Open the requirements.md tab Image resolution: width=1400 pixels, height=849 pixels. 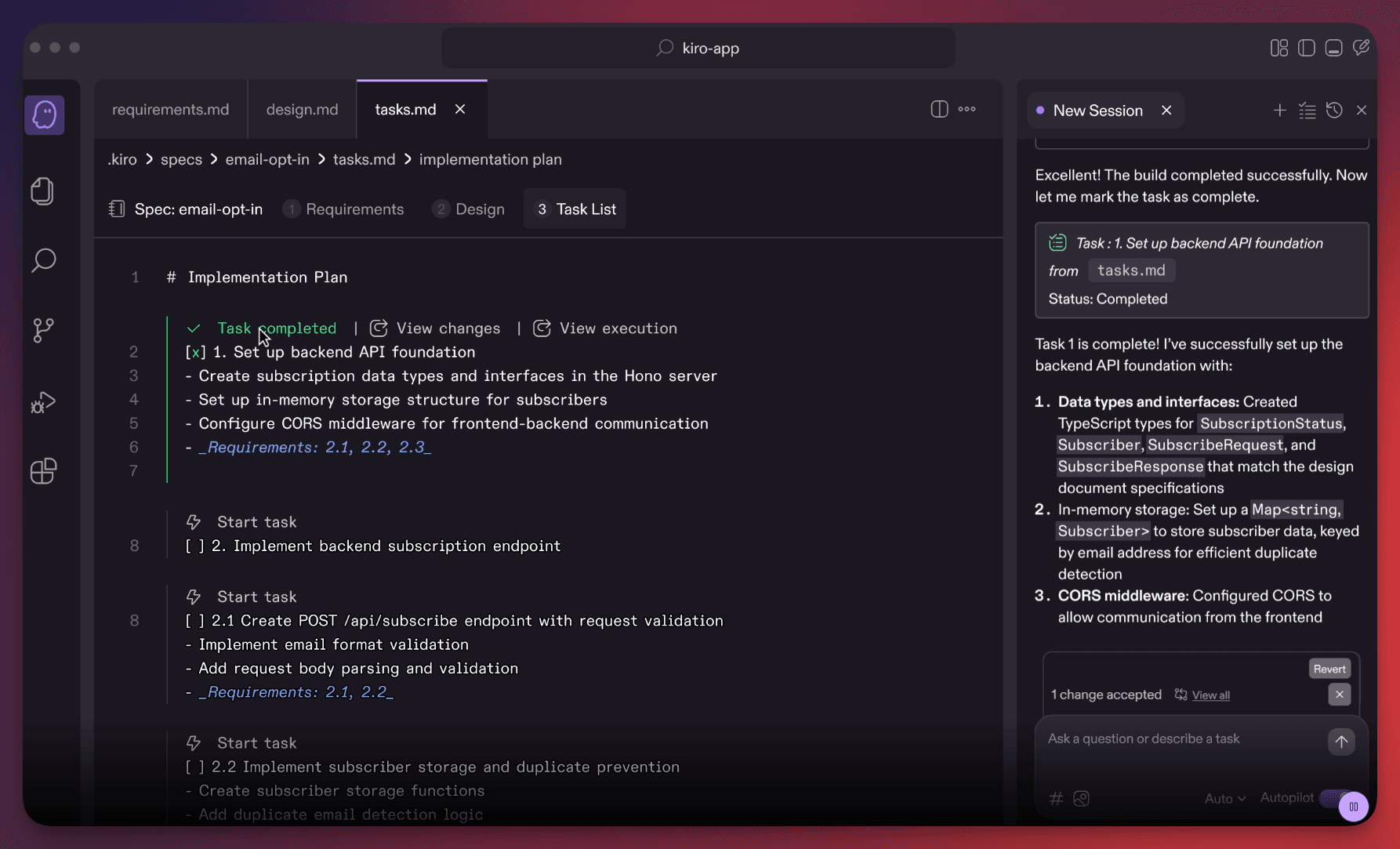click(x=170, y=109)
